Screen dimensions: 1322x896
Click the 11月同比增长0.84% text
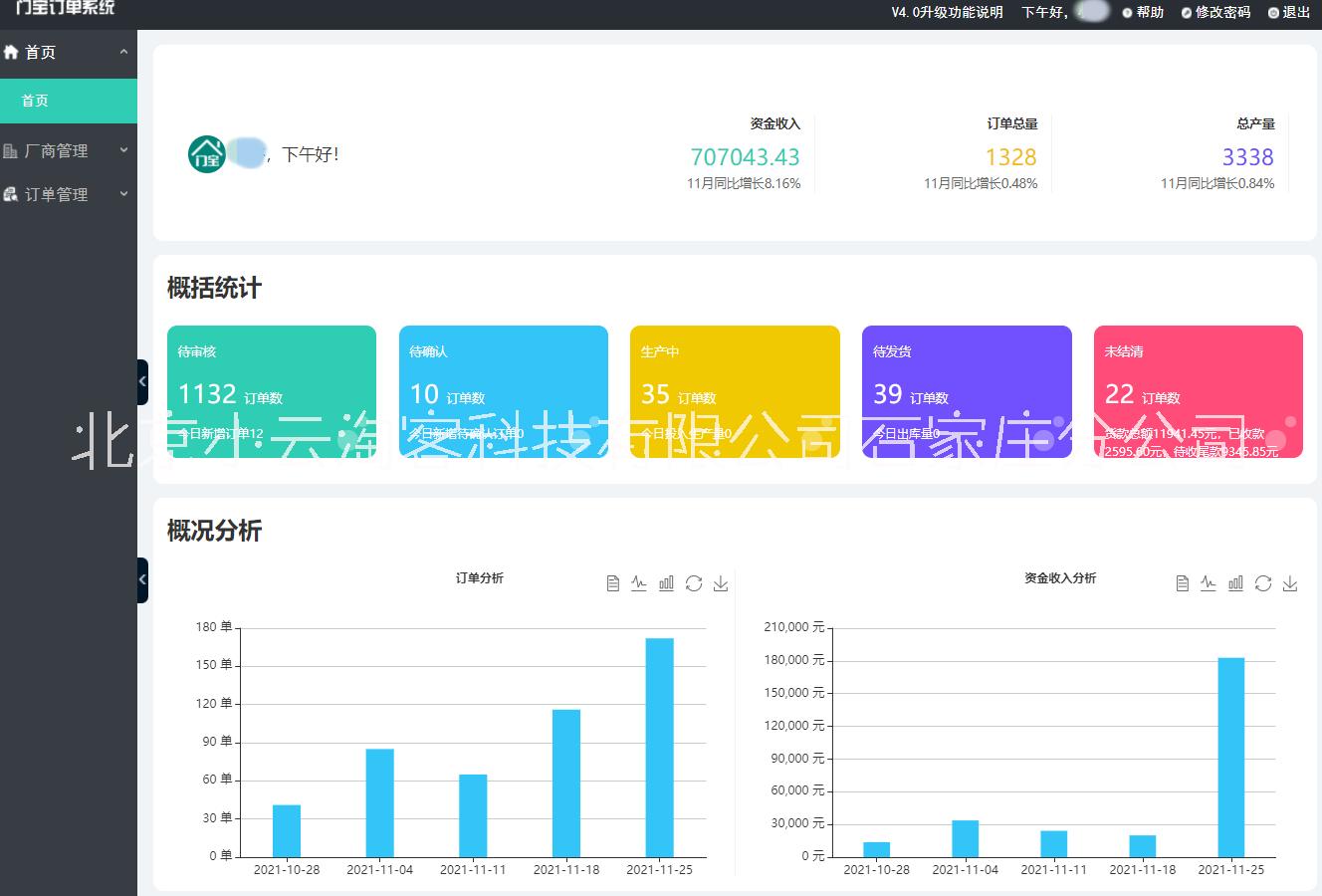[x=1217, y=184]
